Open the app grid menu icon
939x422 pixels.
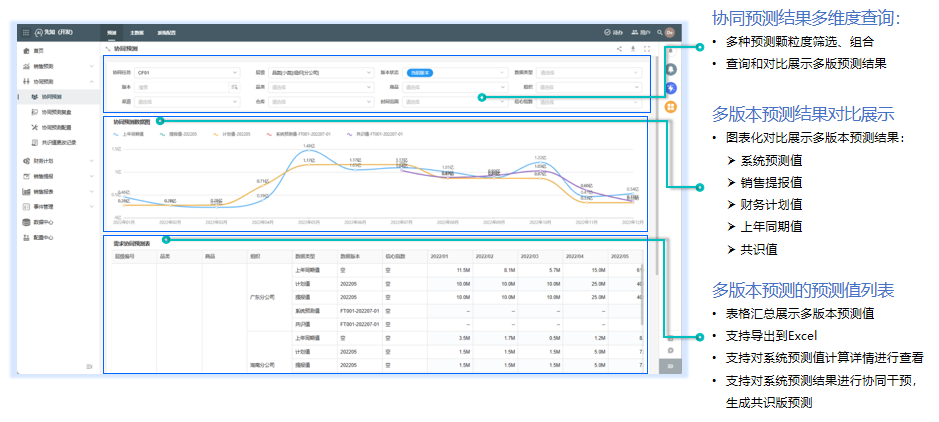coord(25,32)
